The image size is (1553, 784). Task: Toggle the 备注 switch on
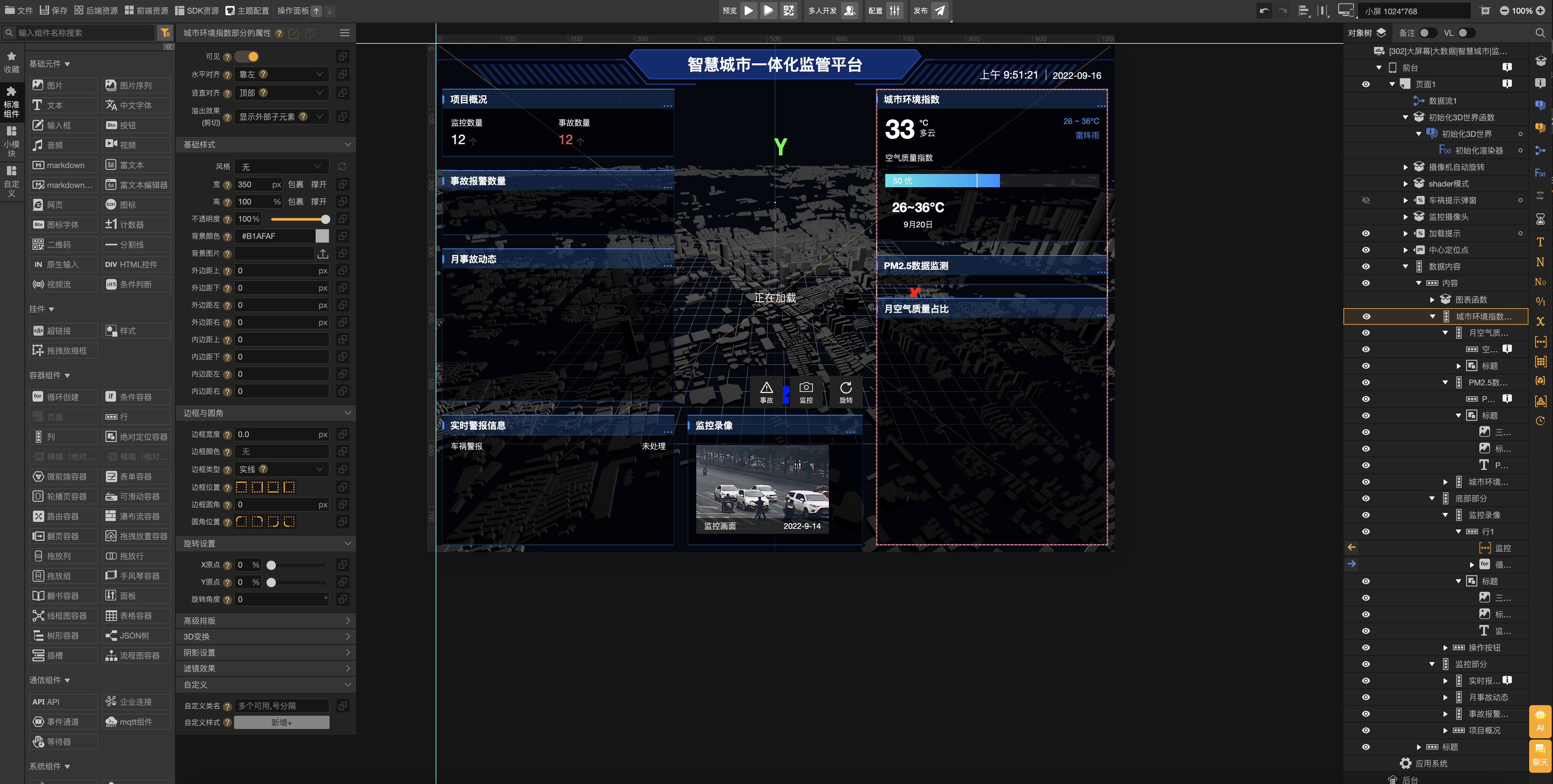(1428, 33)
